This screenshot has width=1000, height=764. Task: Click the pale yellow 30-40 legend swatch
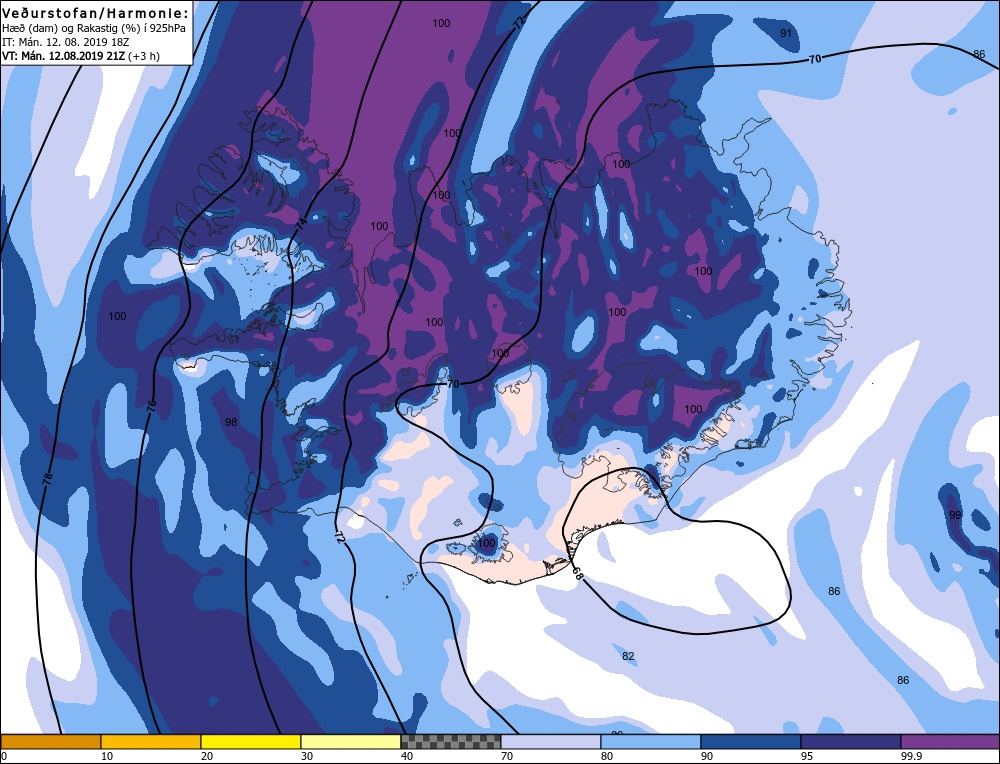click(351, 741)
